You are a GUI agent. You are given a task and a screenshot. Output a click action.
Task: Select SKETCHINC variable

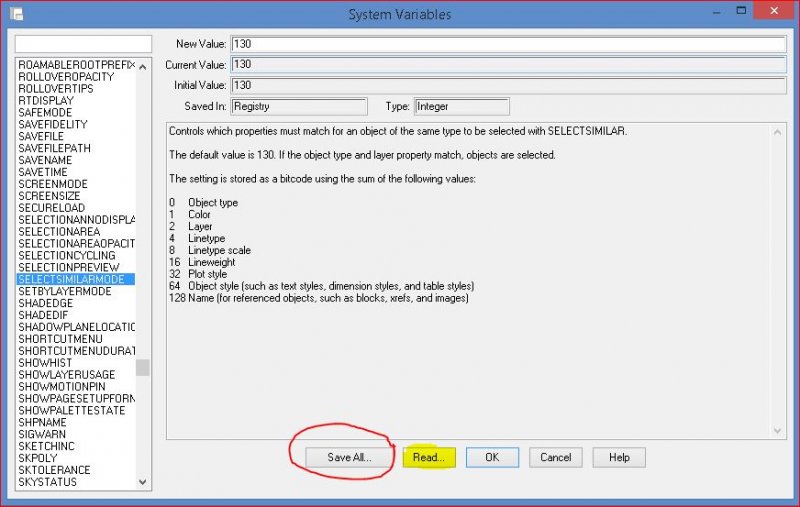pos(46,446)
